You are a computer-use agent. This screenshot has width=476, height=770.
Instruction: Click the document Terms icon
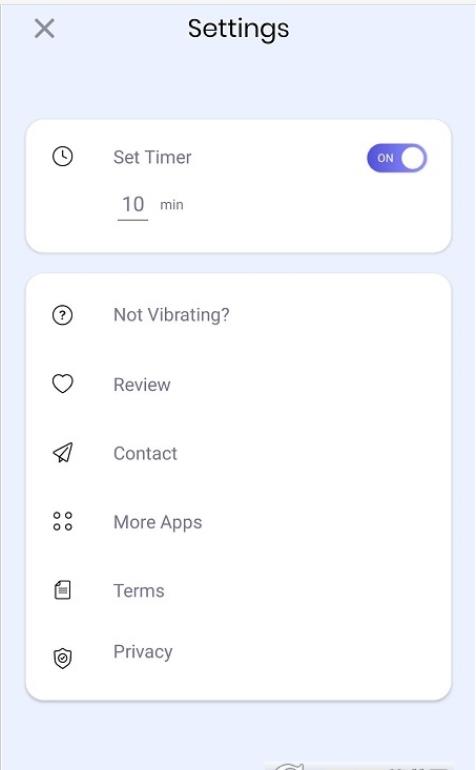coord(62,590)
